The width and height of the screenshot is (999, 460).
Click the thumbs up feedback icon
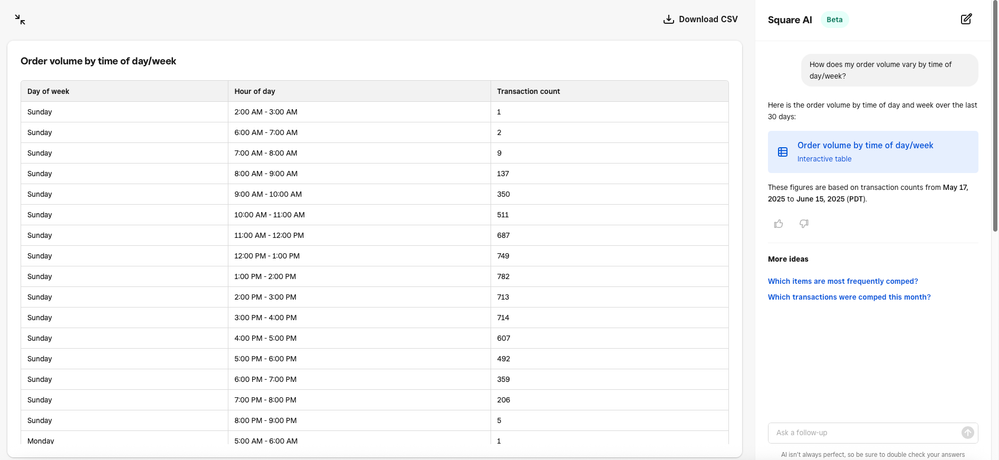tap(779, 224)
